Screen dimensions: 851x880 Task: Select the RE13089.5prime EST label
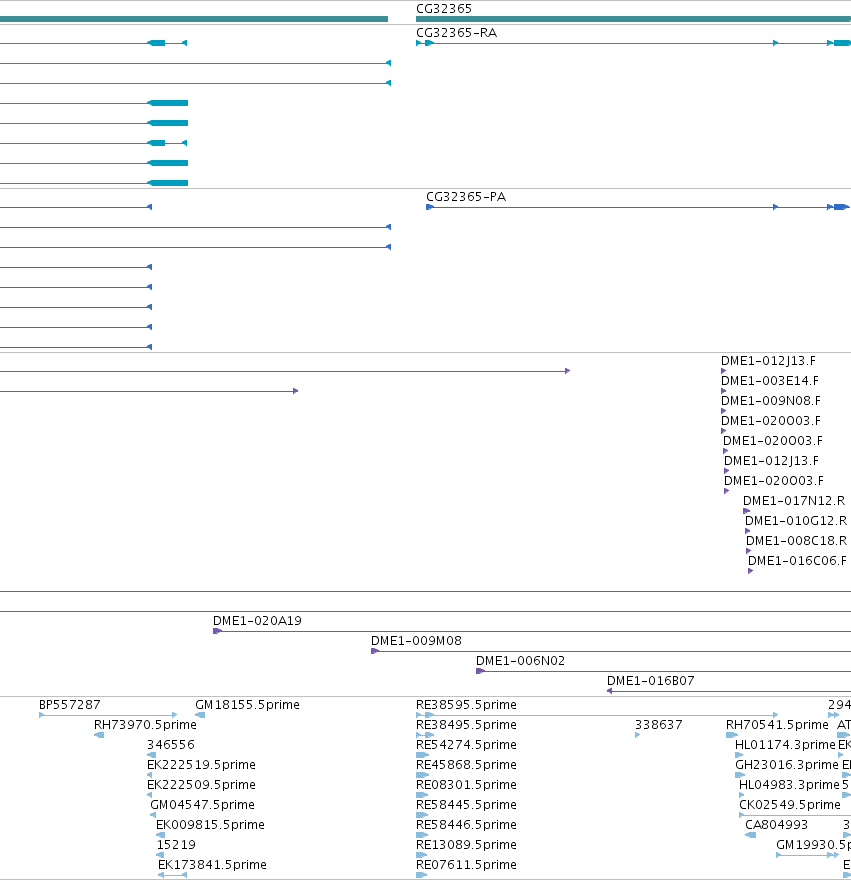(x=466, y=845)
